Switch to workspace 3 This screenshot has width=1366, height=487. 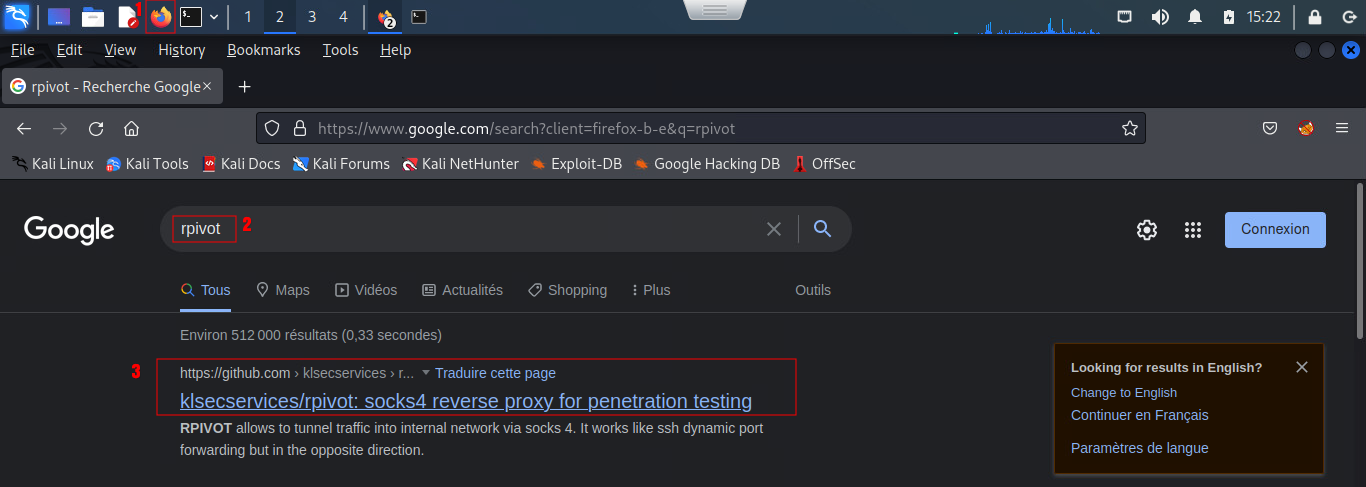coord(311,17)
